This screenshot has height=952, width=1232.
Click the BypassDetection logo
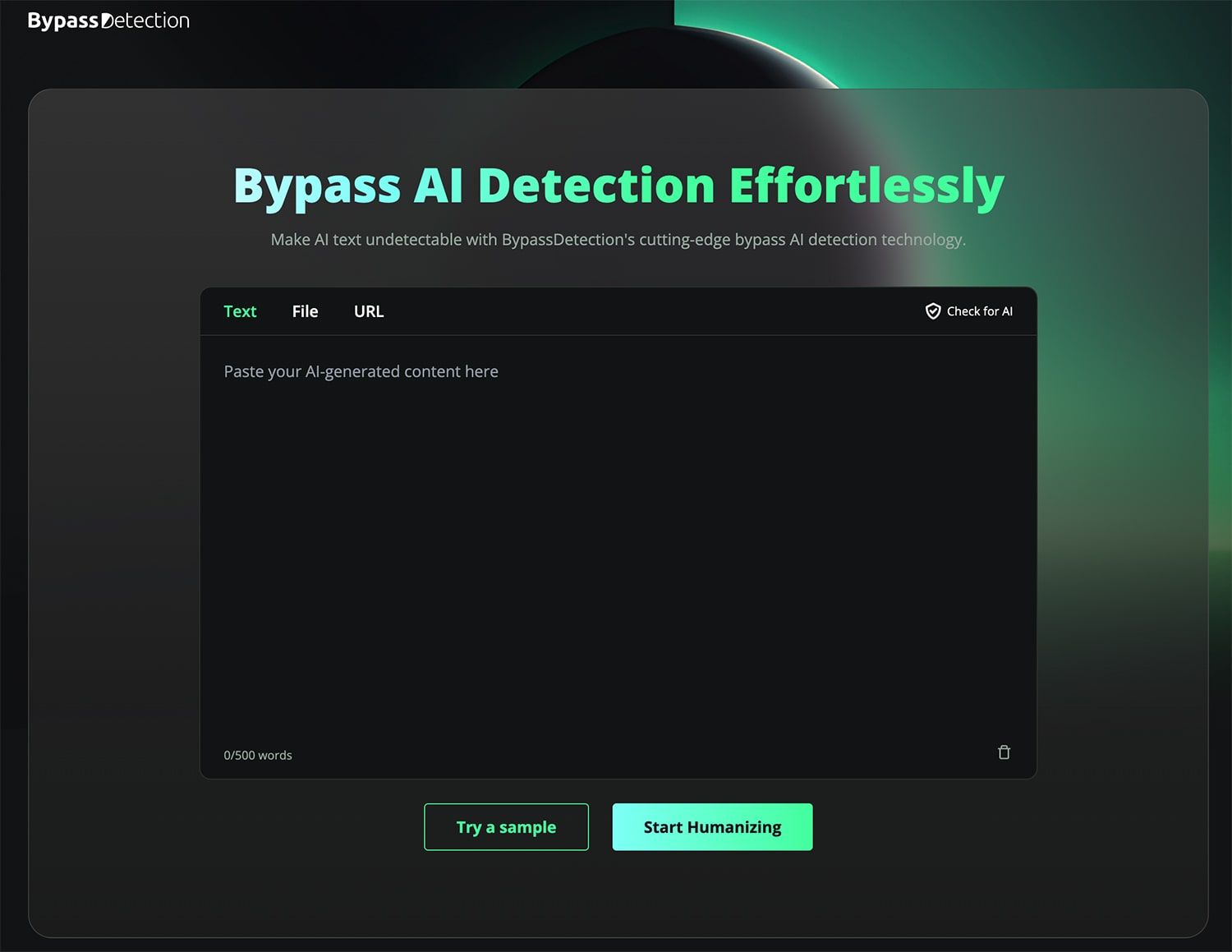coord(108,21)
